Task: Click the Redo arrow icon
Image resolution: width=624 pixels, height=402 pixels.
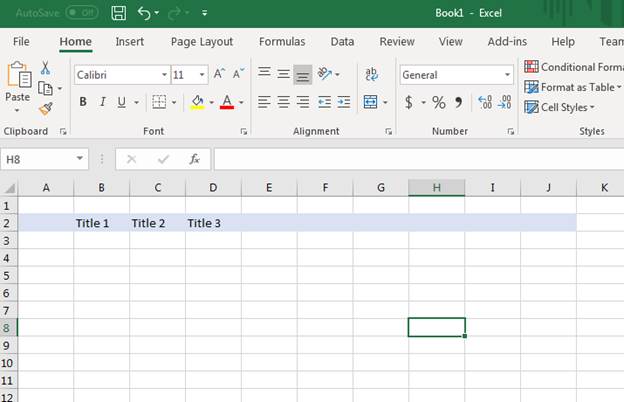Action: [x=175, y=13]
